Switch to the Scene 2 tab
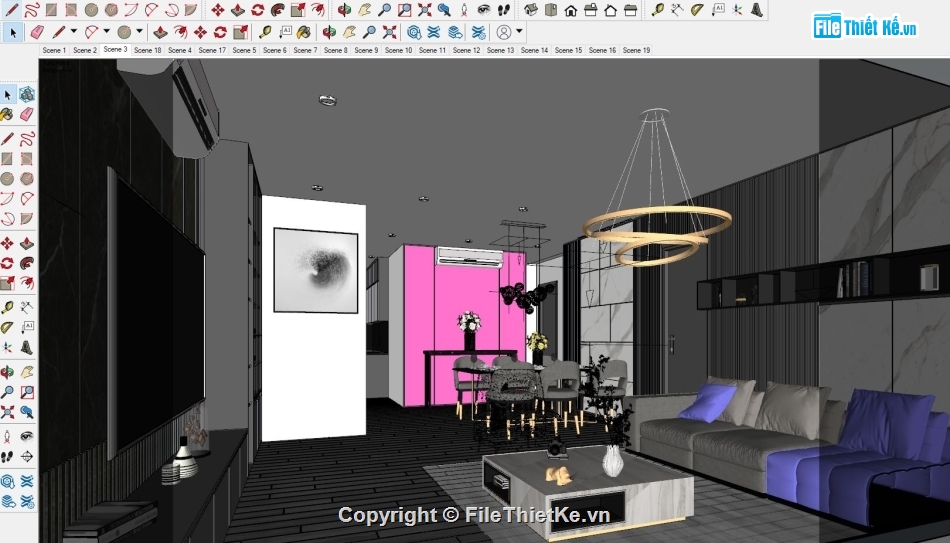950x543 pixels. 85,50
